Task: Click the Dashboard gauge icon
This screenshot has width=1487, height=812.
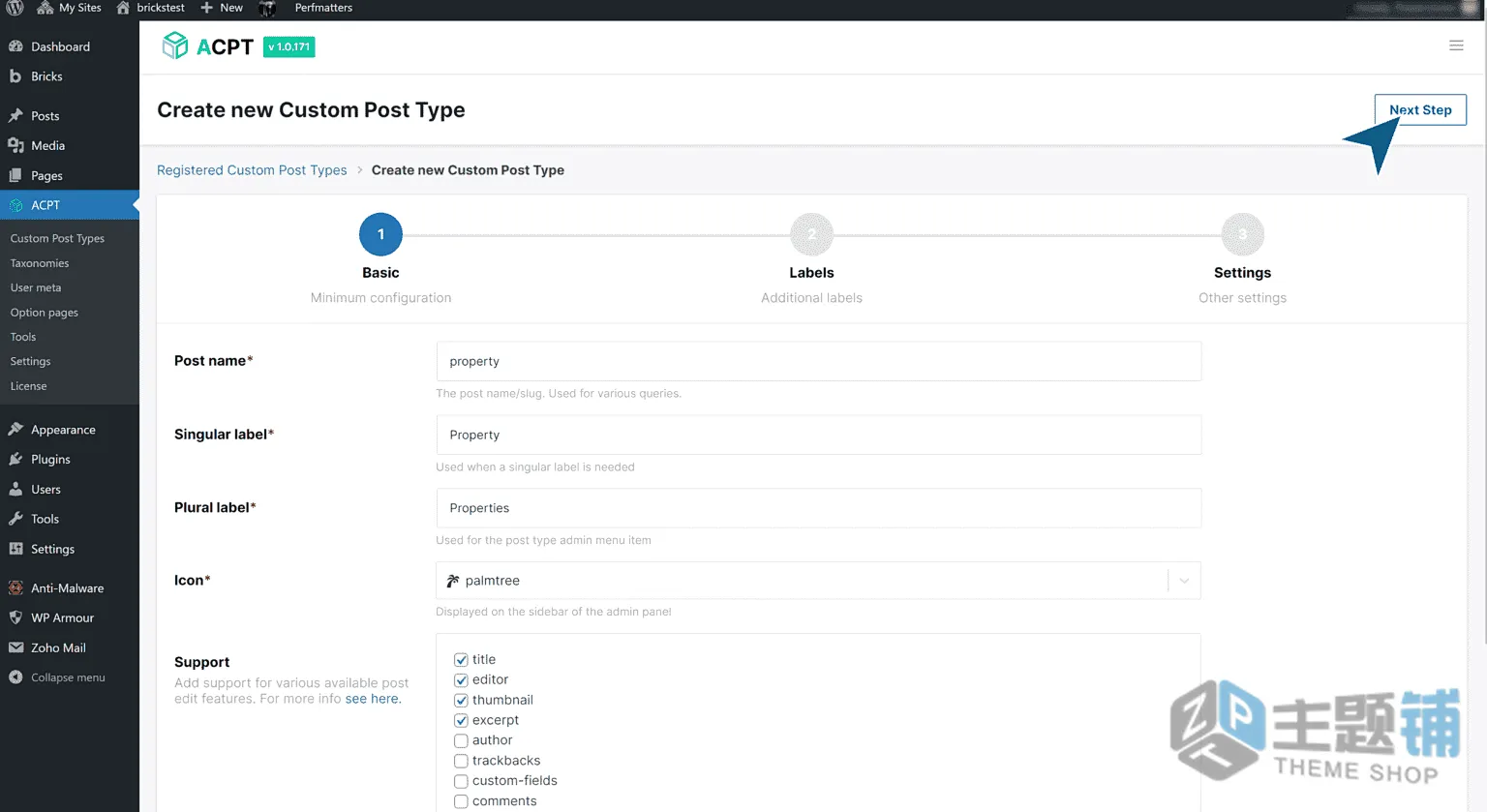Action: pos(15,46)
